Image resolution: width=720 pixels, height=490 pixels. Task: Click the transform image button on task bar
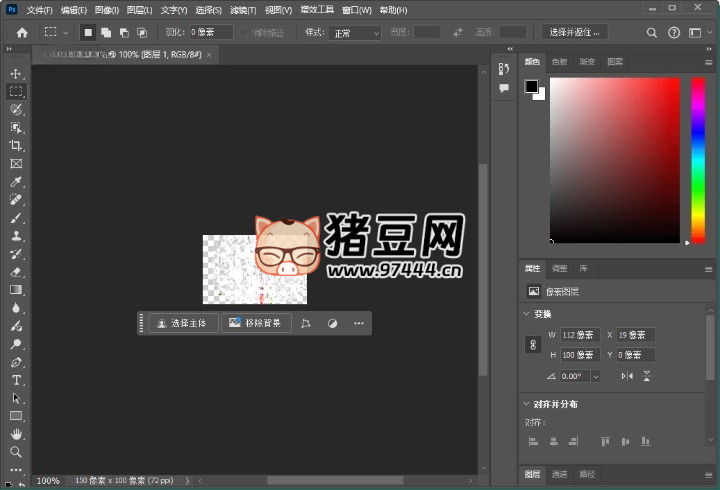(x=305, y=323)
